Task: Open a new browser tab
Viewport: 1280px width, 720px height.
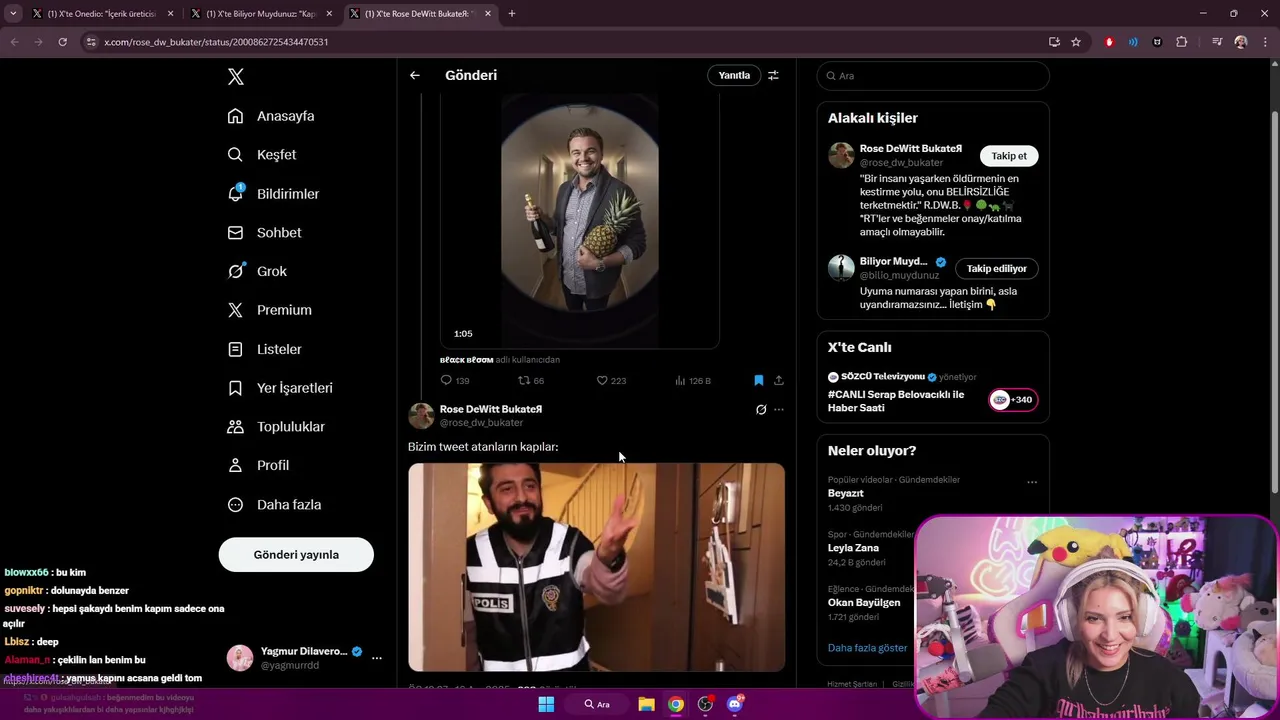Action: pos(512,14)
